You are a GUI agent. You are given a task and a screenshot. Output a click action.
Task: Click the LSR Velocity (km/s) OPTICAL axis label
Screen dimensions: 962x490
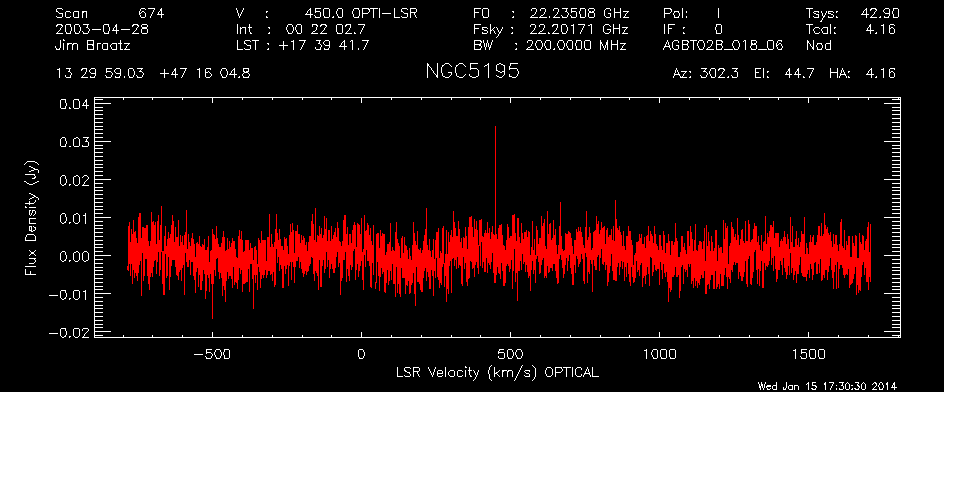[497, 373]
